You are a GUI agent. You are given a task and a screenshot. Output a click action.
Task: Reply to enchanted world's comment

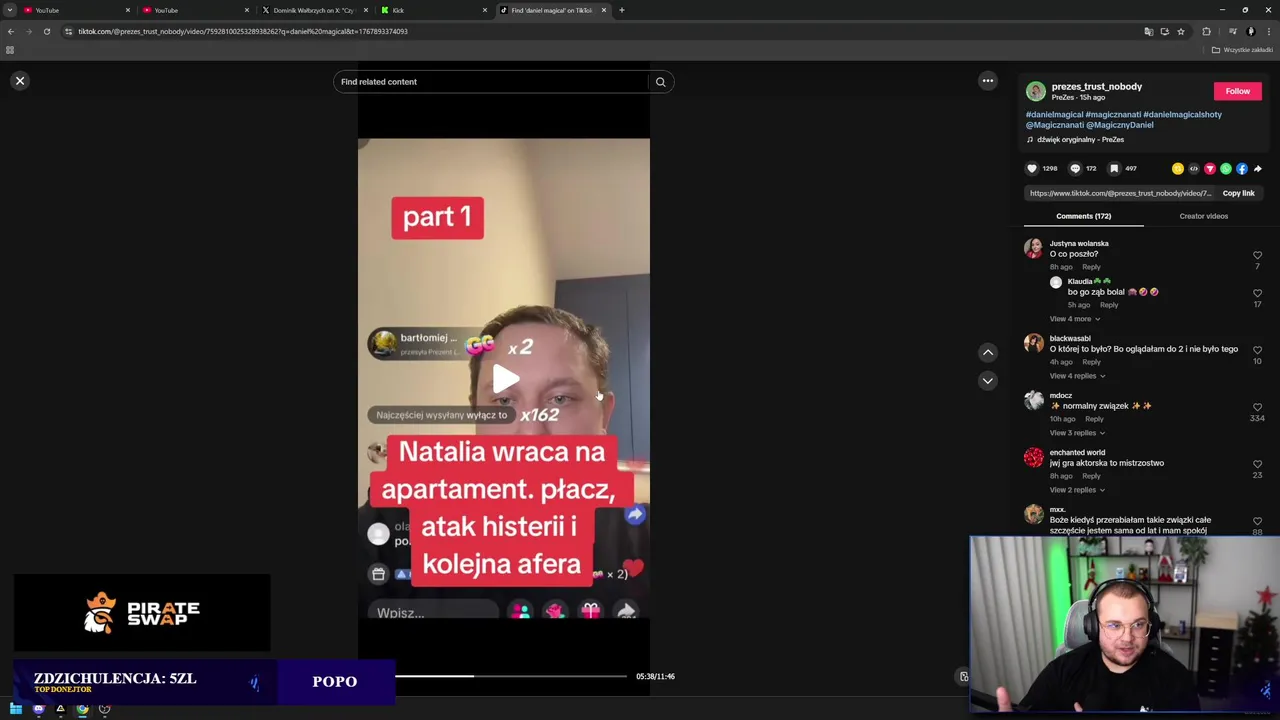pos(1091,476)
